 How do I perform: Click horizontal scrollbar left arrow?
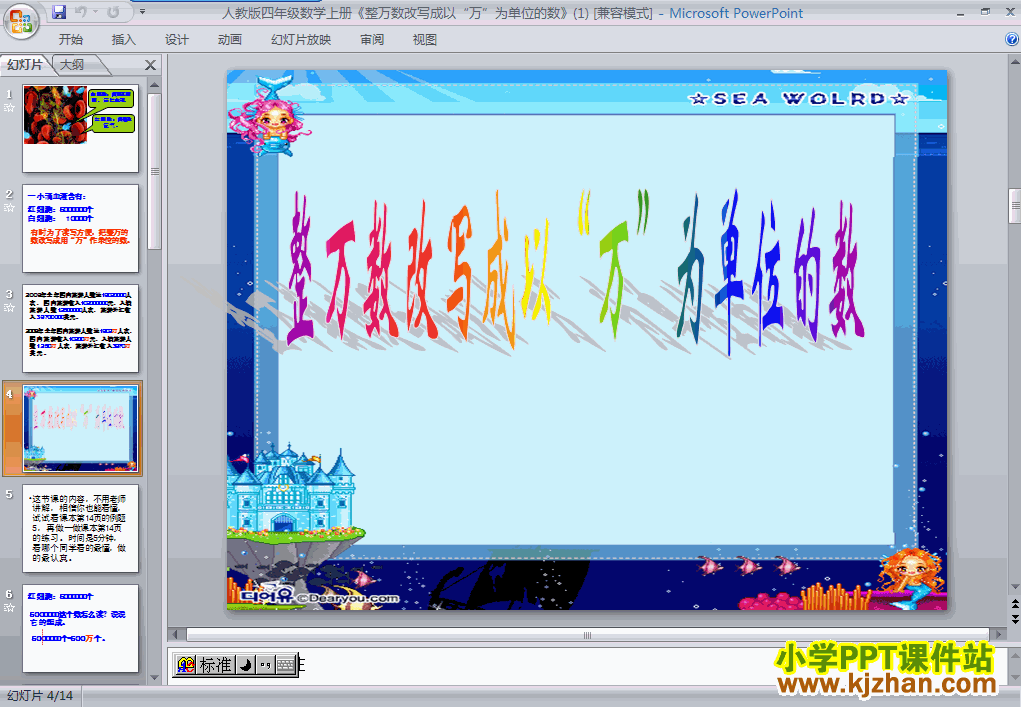coord(175,634)
